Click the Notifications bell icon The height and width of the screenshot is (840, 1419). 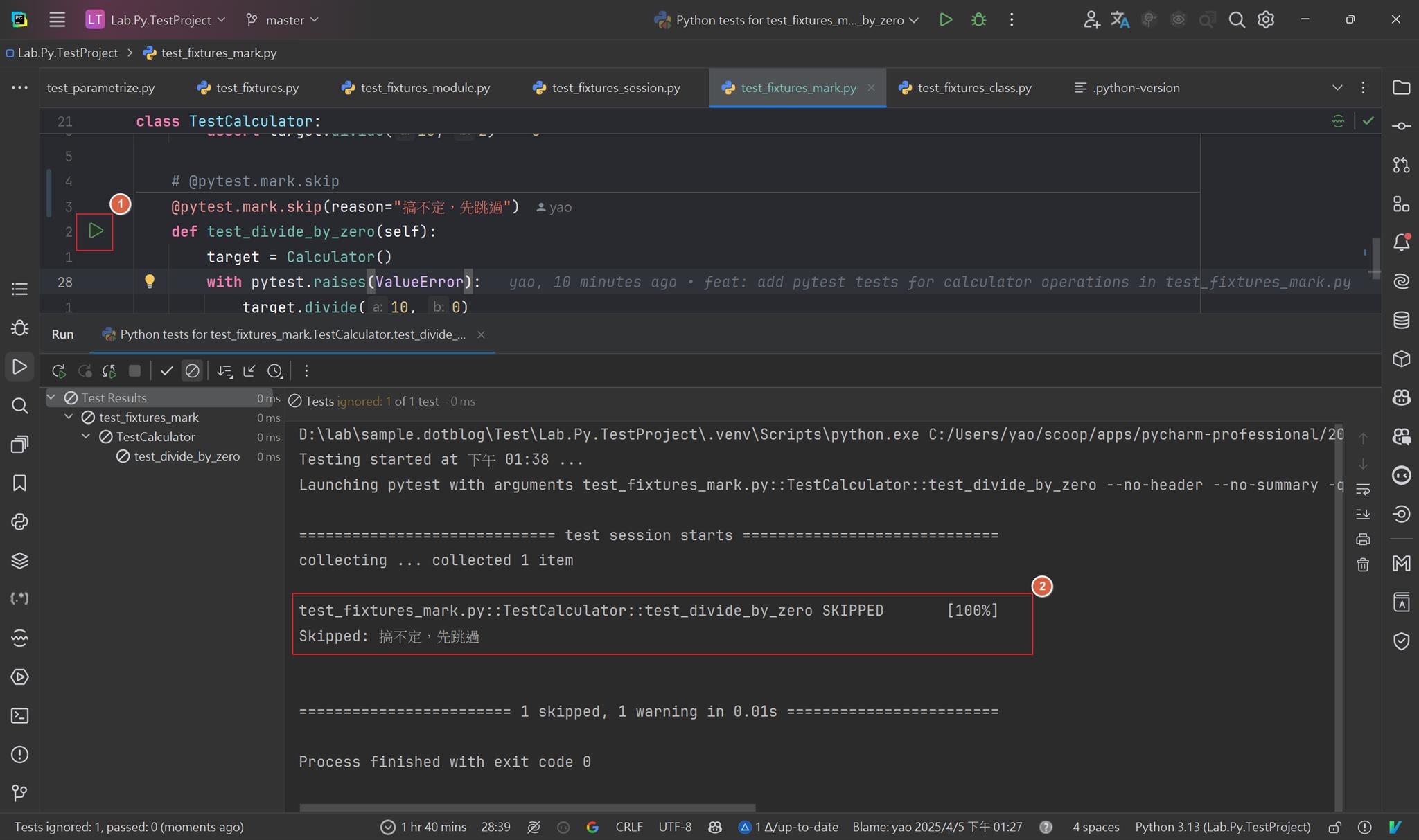click(x=1401, y=242)
